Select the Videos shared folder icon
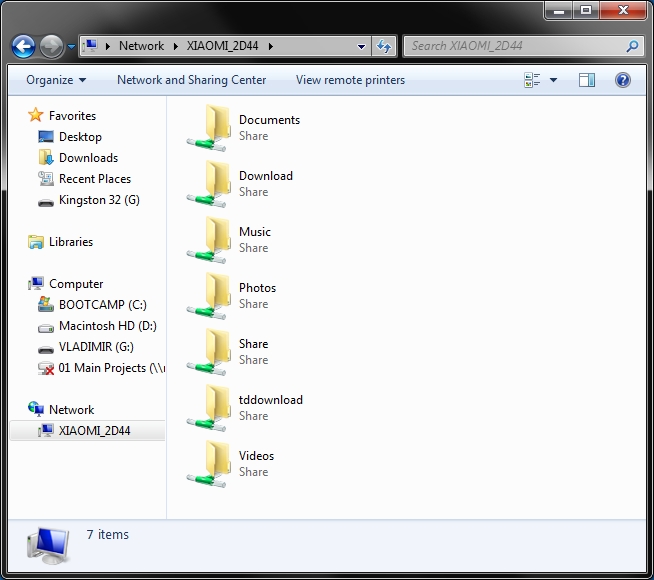Image resolution: width=654 pixels, height=580 pixels. (209, 464)
